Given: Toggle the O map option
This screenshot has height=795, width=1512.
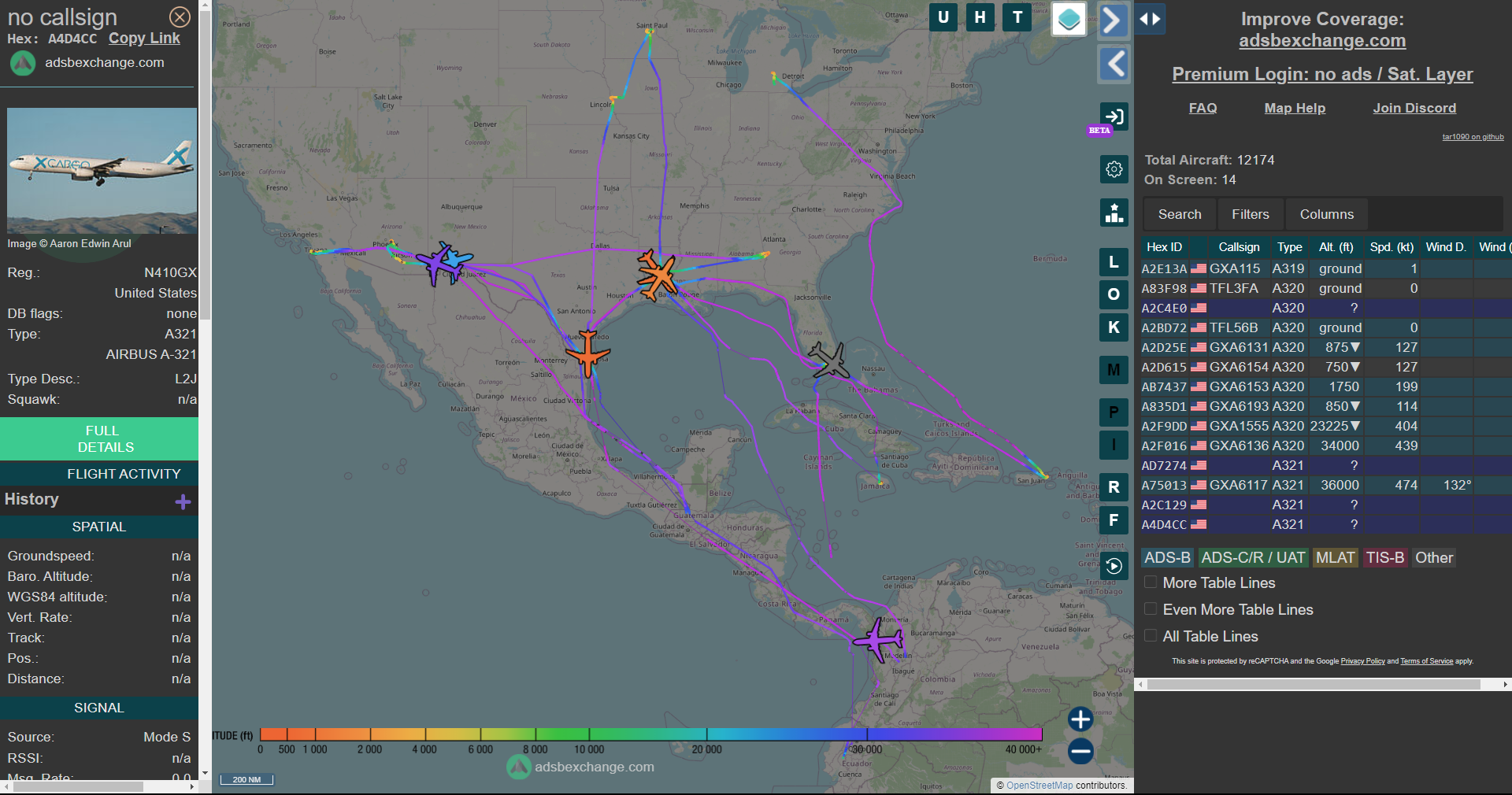Looking at the screenshot, I should (x=1114, y=294).
